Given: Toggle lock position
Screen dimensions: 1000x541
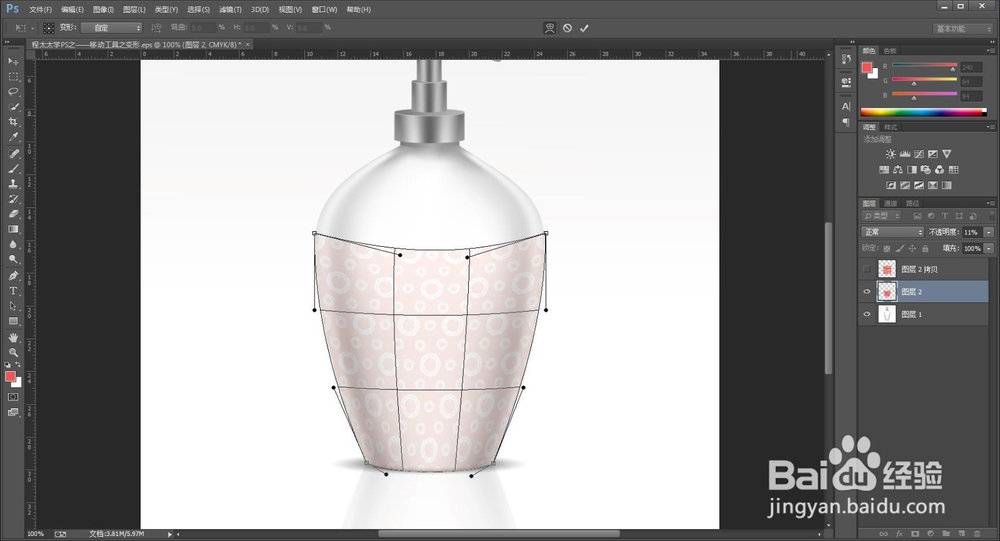Looking at the screenshot, I should 912,248.
